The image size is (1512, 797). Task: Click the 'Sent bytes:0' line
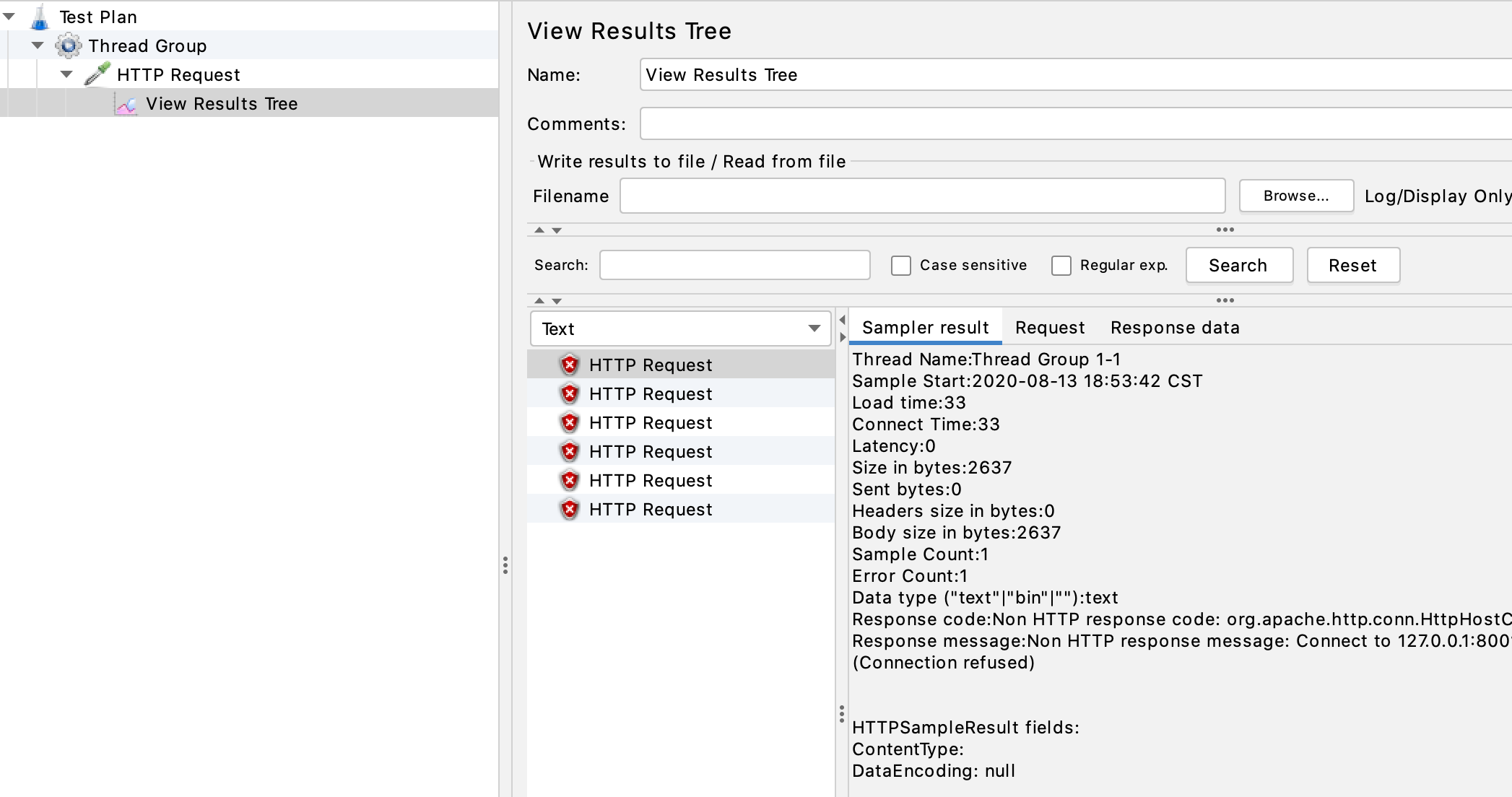(x=907, y=489)
